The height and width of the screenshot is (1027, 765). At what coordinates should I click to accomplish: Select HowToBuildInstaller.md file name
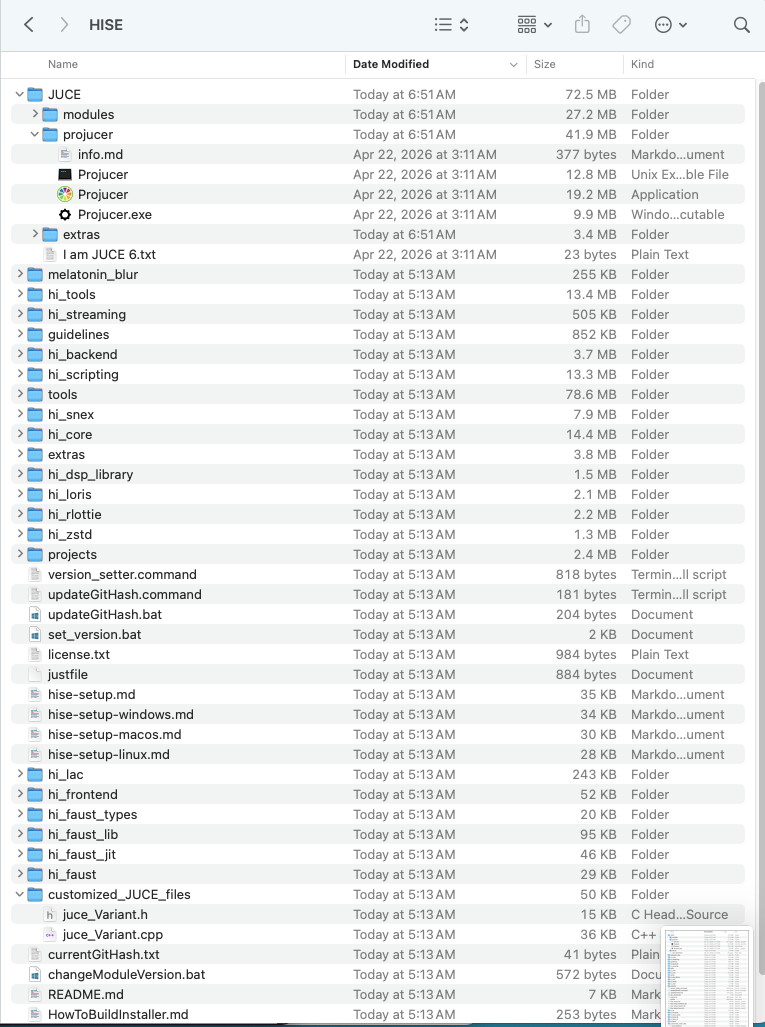[118, 1015]
